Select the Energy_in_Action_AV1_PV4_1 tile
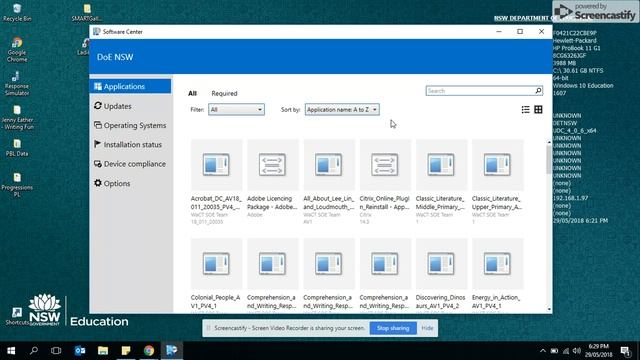 (x=498, y=276)
